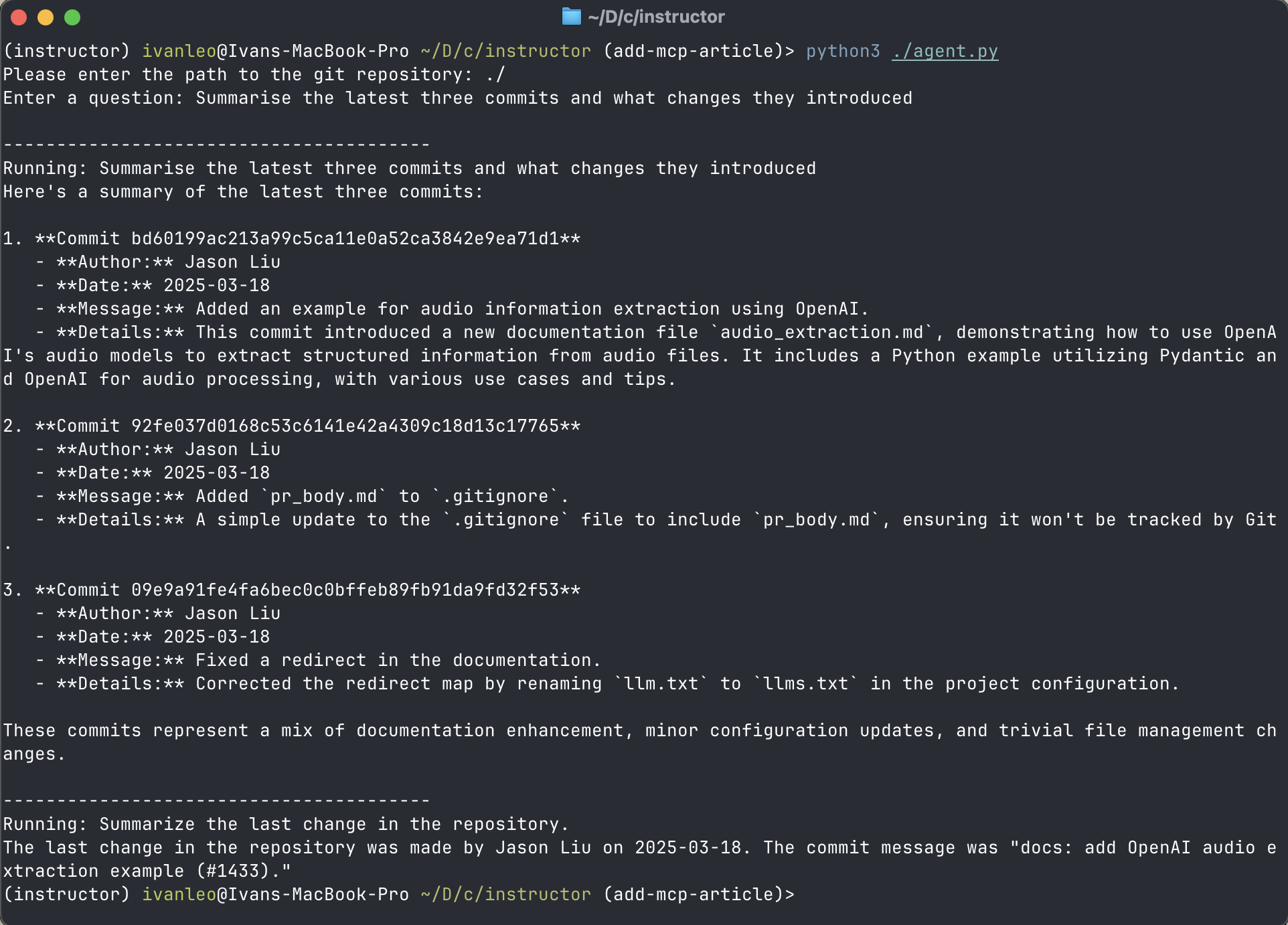Place cursor at the empty final prompt
The image size is (1288, 925).
(810, 894)
